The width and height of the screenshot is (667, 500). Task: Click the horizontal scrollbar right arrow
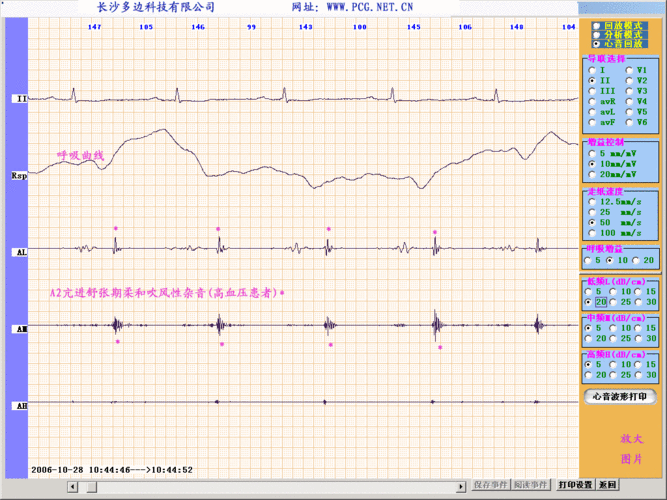point(461,486)
